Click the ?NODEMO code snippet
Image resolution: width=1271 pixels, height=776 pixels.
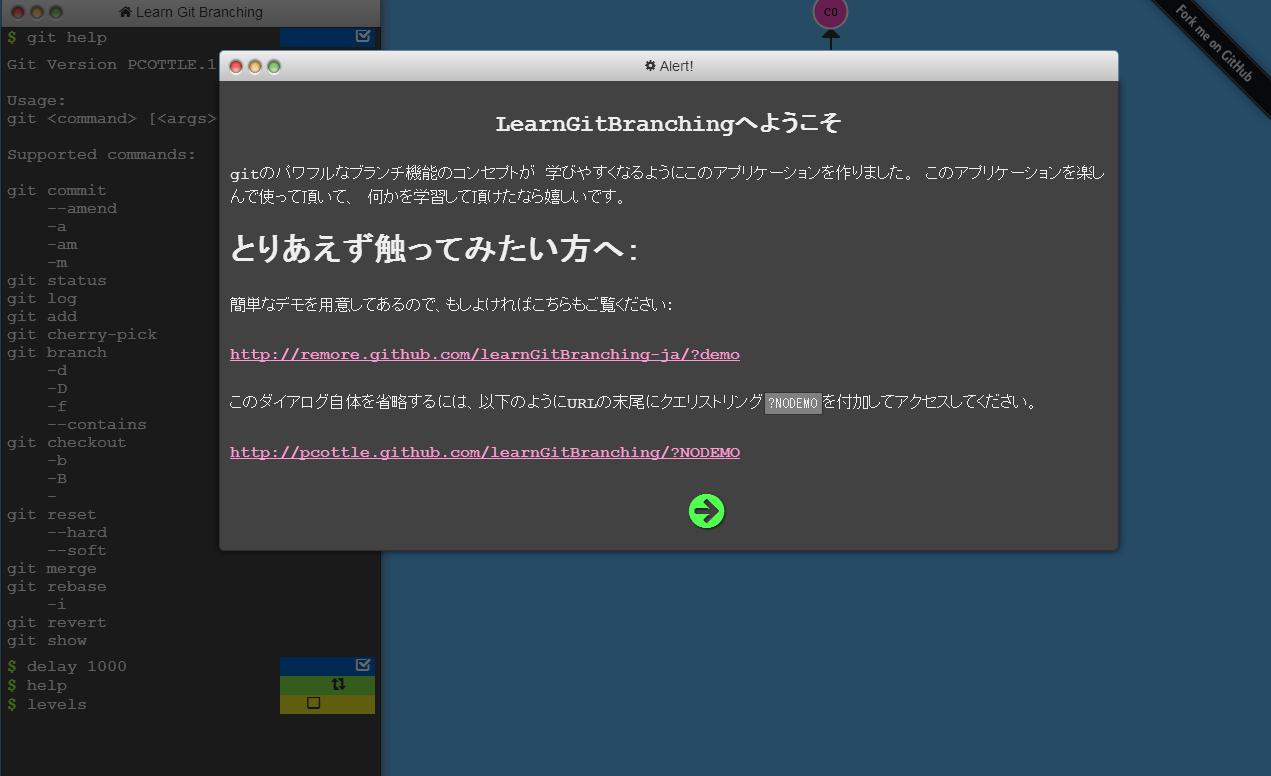(x=792, y=403)
